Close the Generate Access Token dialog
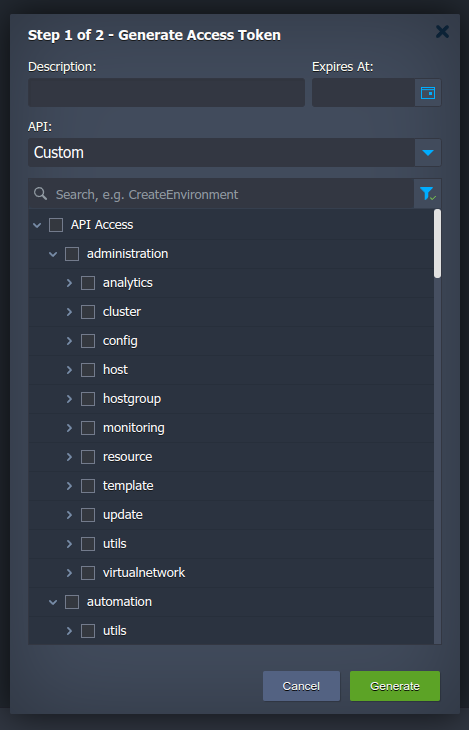 (442, 32)
